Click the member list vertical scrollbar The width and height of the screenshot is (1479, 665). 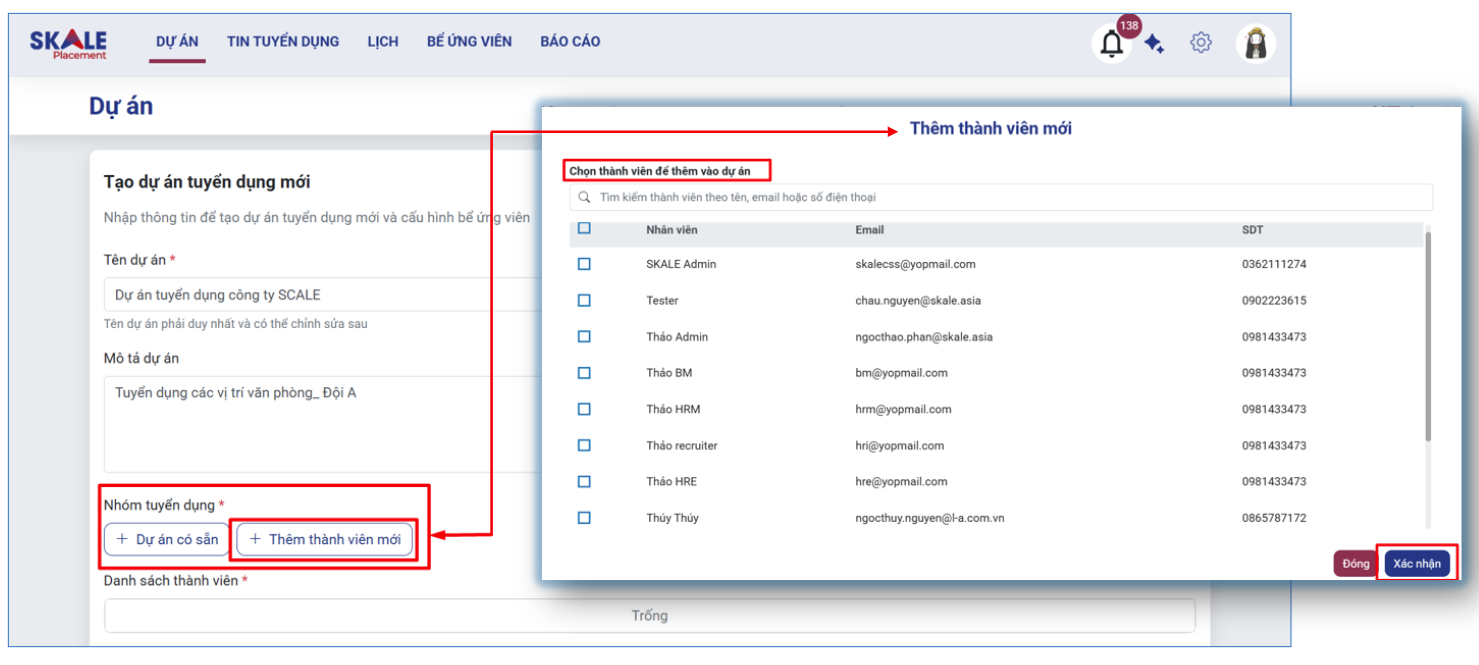[x=1427, y=335]
